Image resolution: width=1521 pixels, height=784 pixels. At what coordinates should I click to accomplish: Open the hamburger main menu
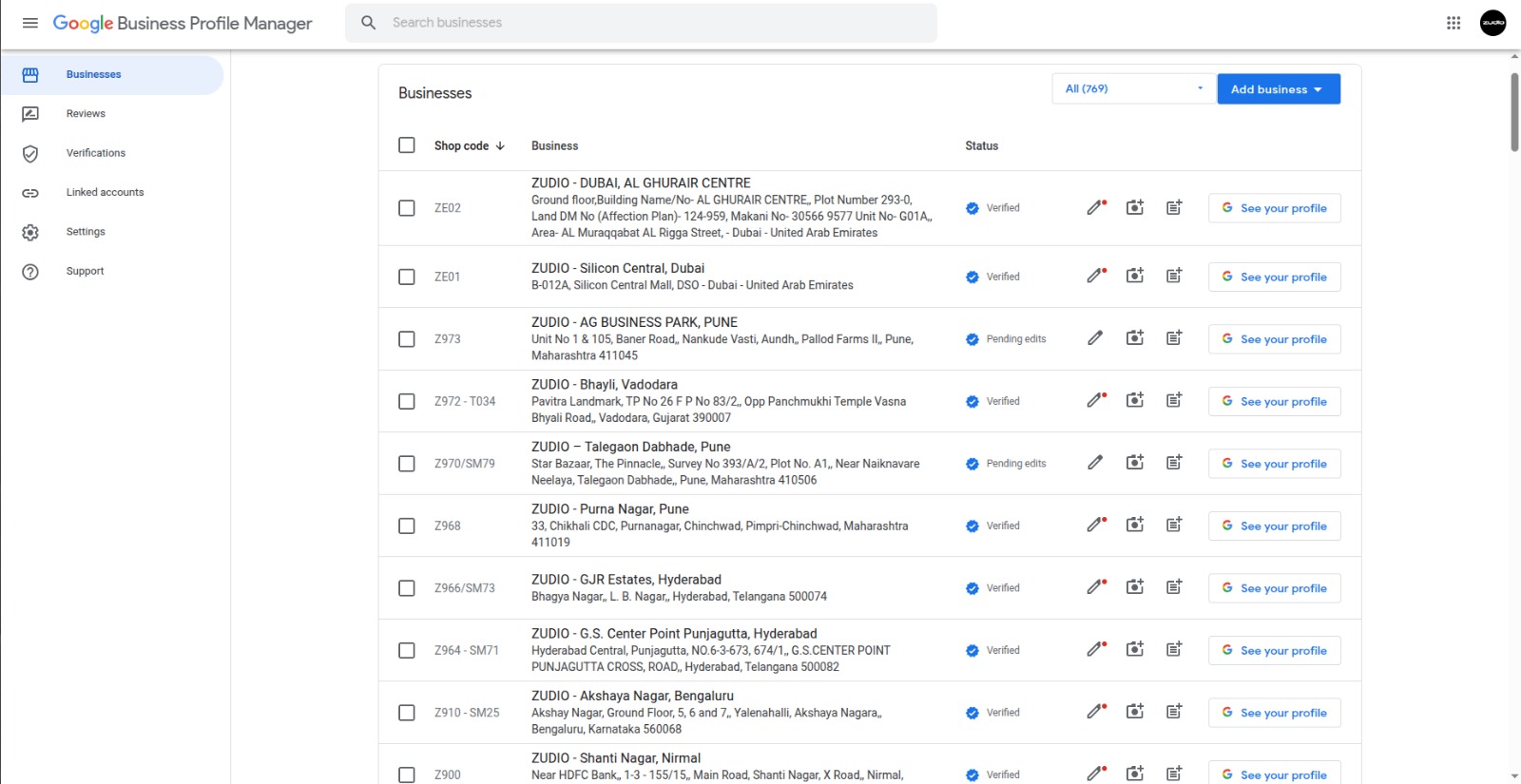[30, 23]
